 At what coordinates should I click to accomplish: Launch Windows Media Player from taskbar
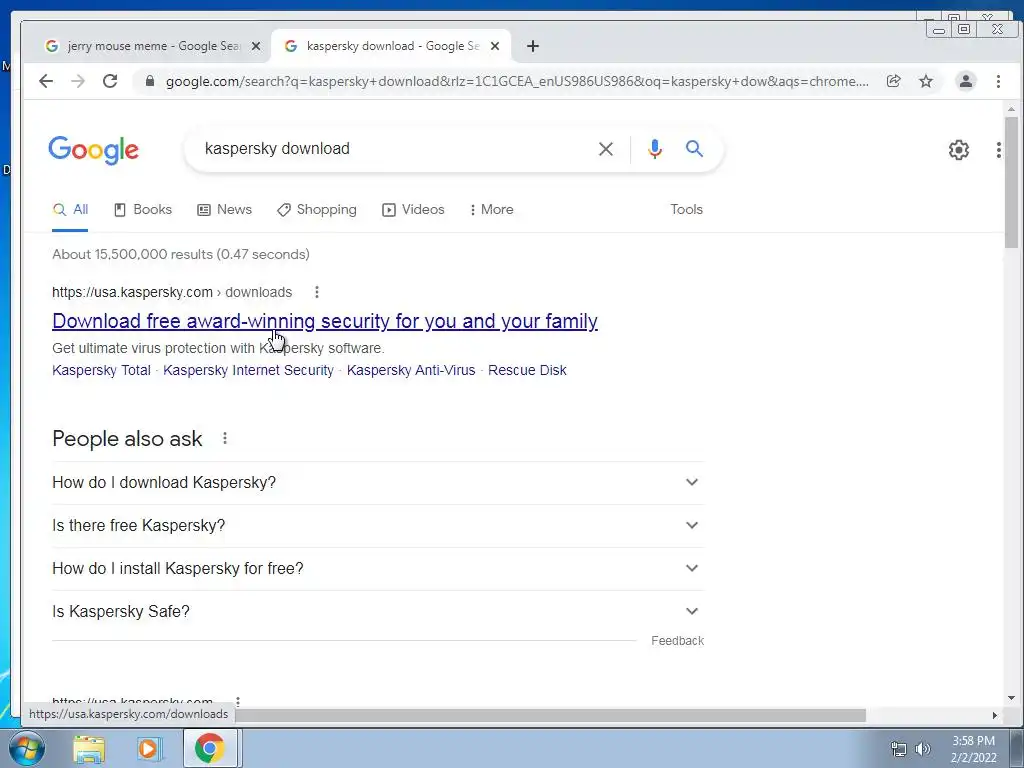(x=148, y=748)
